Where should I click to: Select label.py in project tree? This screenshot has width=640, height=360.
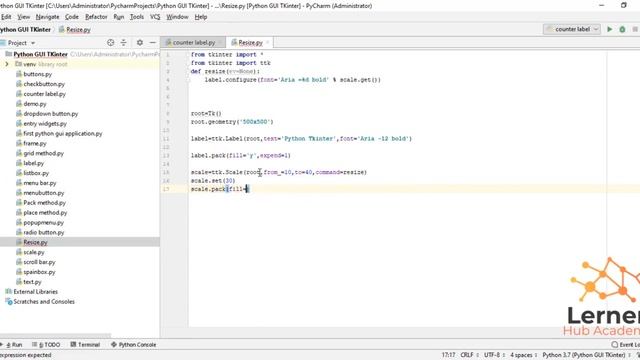(33, 163)
